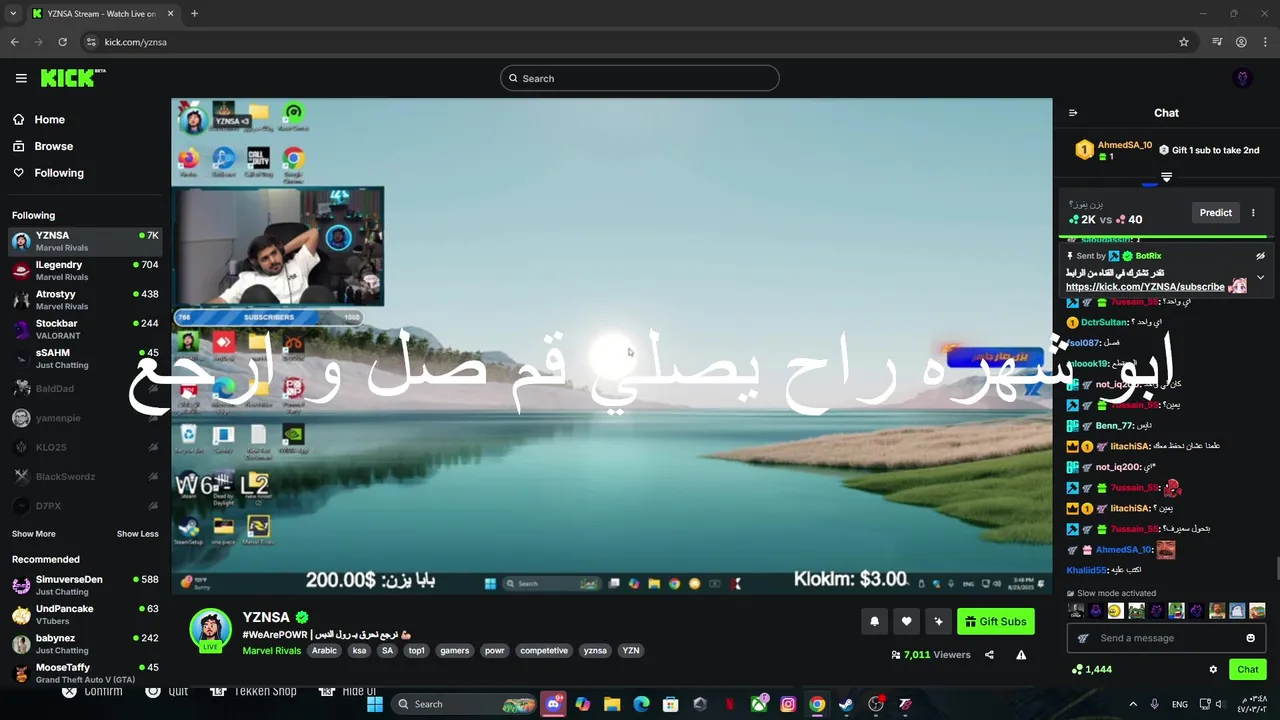Open Microsoft Edge from the taskbar

641,704
